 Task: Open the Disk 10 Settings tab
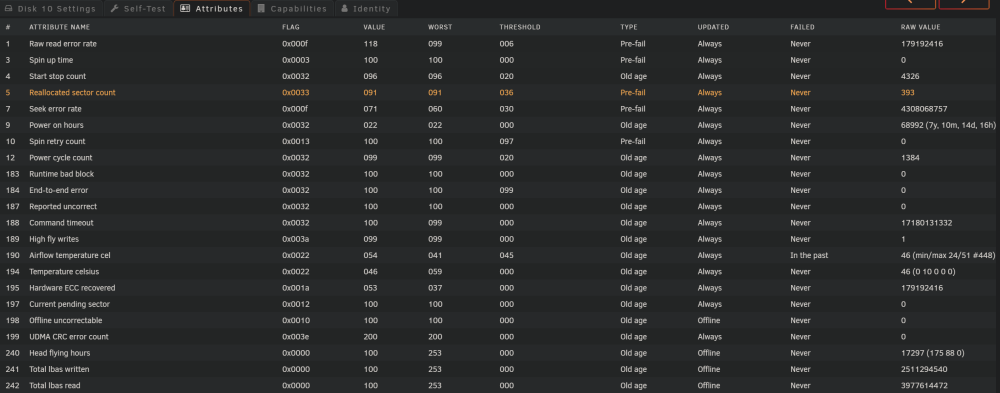tap(51, 9)
